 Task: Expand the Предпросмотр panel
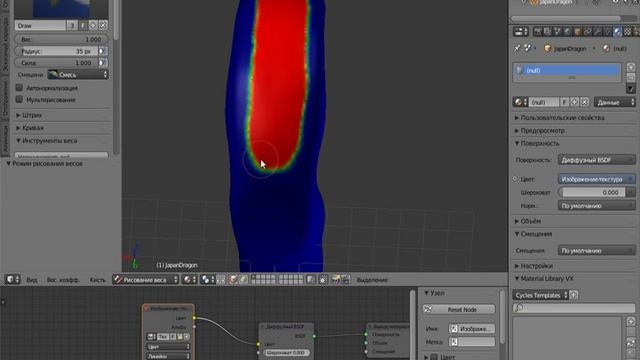[539, 131]
